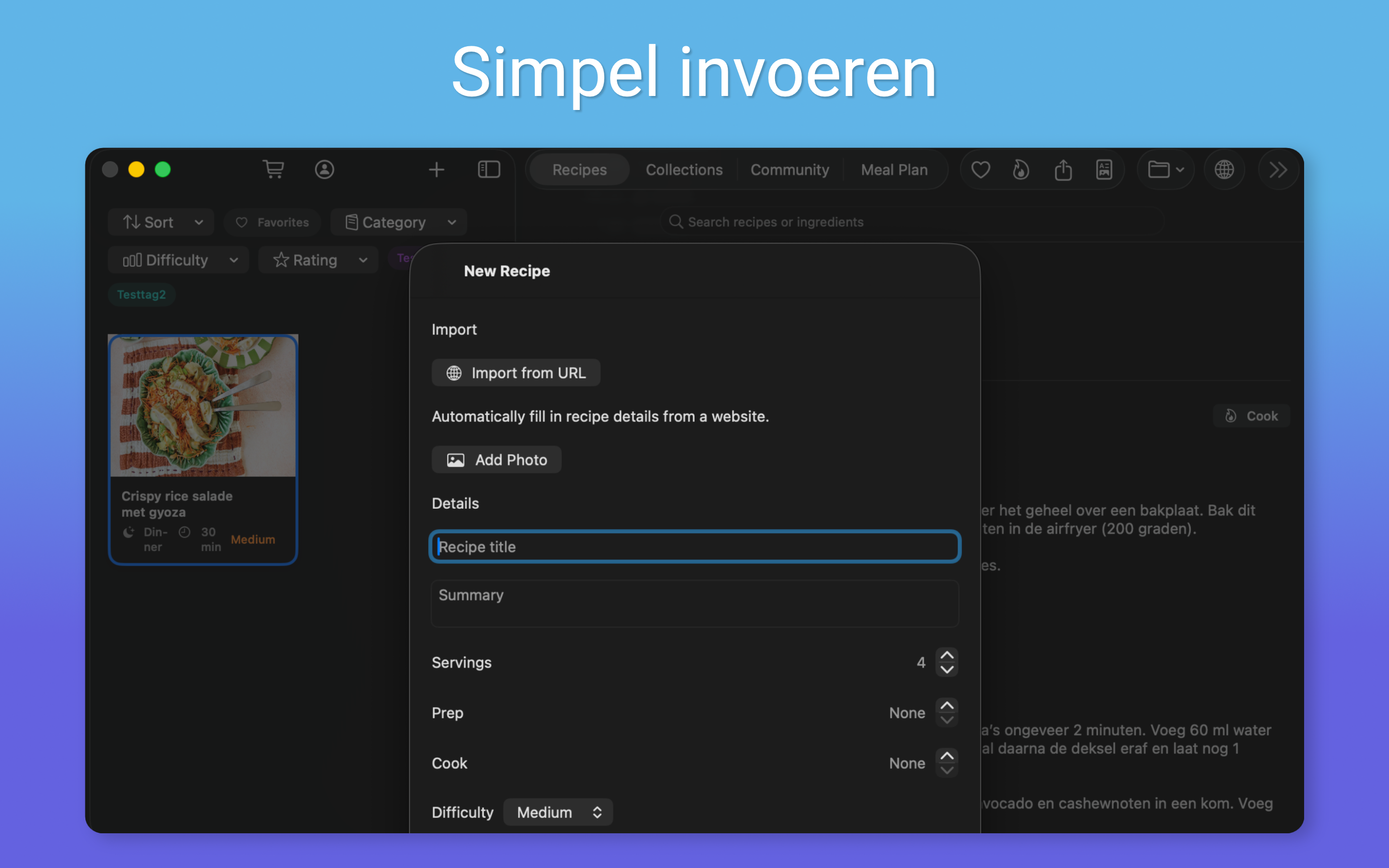
Task: Toggle the Favorites filter
Action: point(272,222)
